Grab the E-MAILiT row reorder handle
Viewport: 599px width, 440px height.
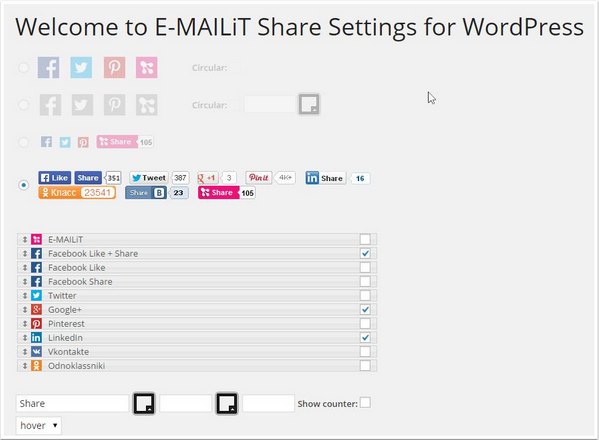click(24, 239)
